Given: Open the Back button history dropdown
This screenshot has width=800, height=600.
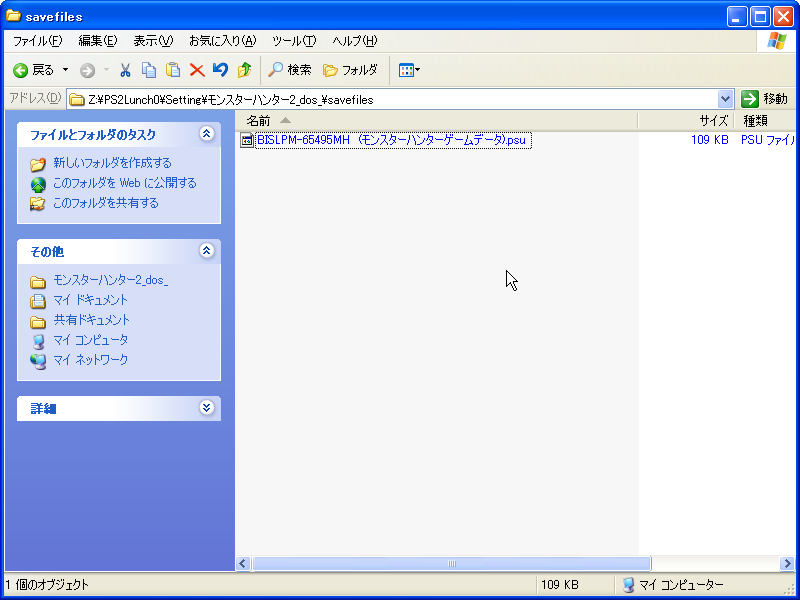Looking at the screenshot, I should pos(65,70).
